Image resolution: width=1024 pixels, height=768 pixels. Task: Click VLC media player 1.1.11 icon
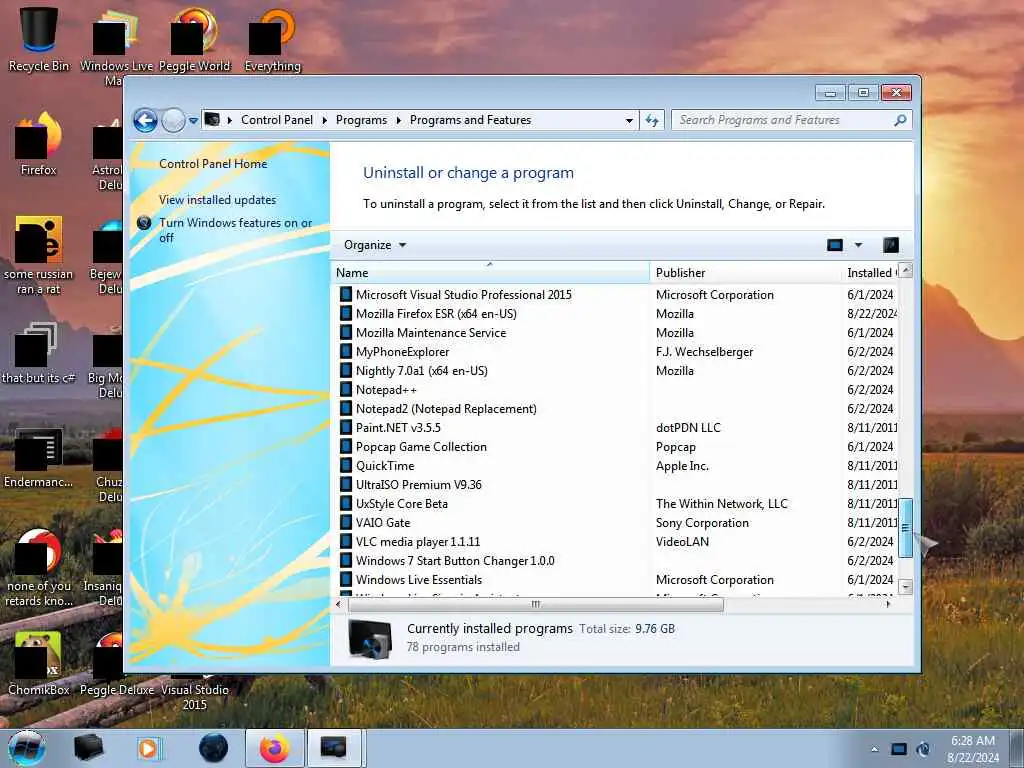coord(346,541)
